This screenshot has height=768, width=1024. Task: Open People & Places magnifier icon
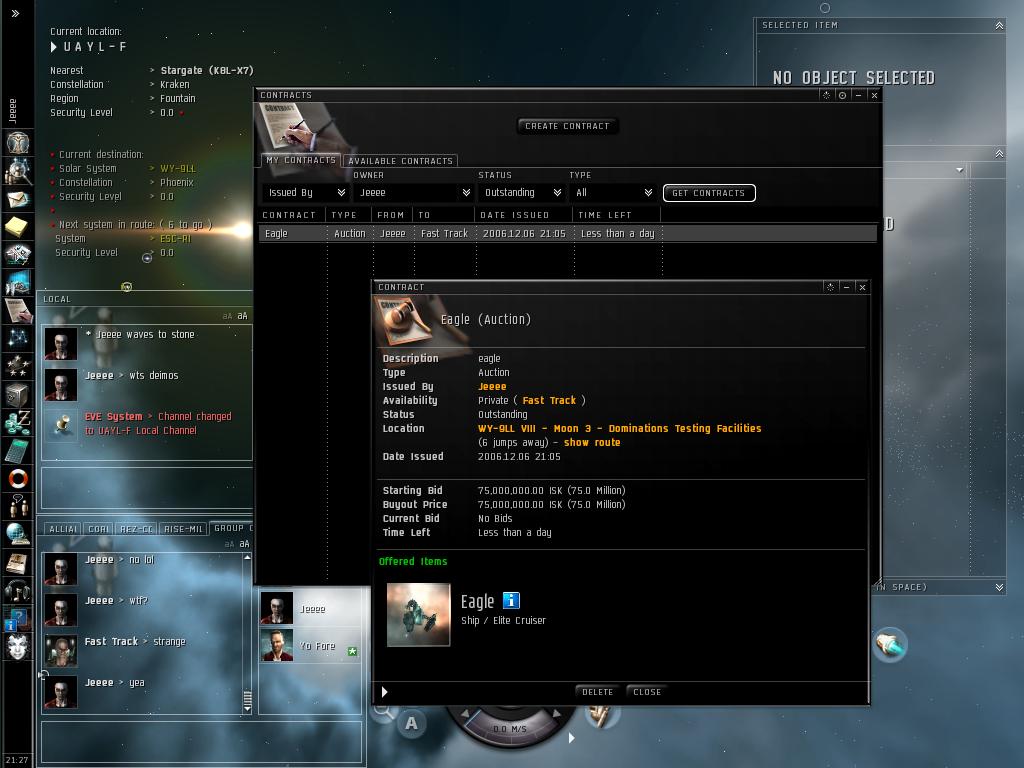pos(18,171)
